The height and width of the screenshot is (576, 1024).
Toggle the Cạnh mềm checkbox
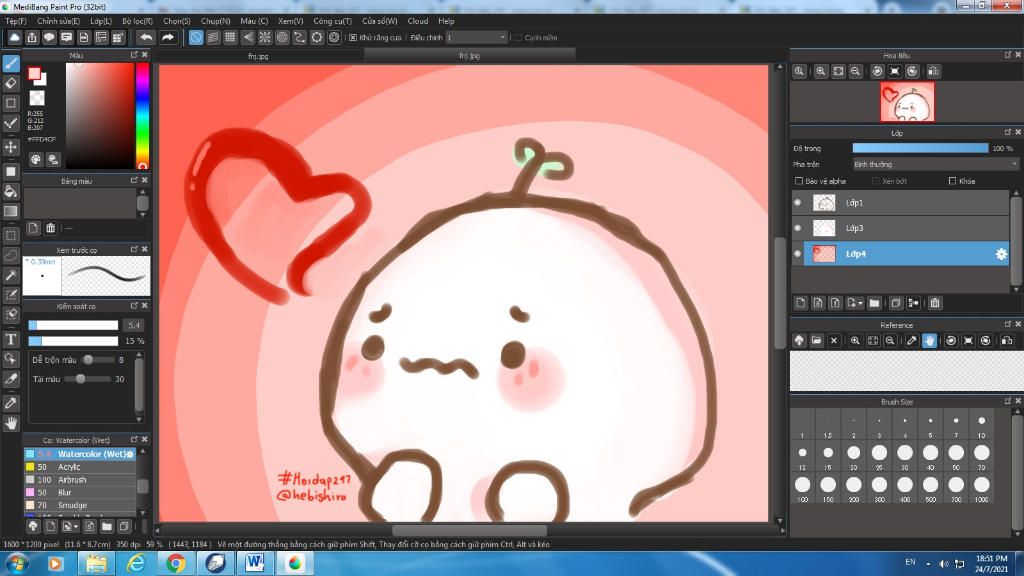pyautogui.click(x=517, y=38)
